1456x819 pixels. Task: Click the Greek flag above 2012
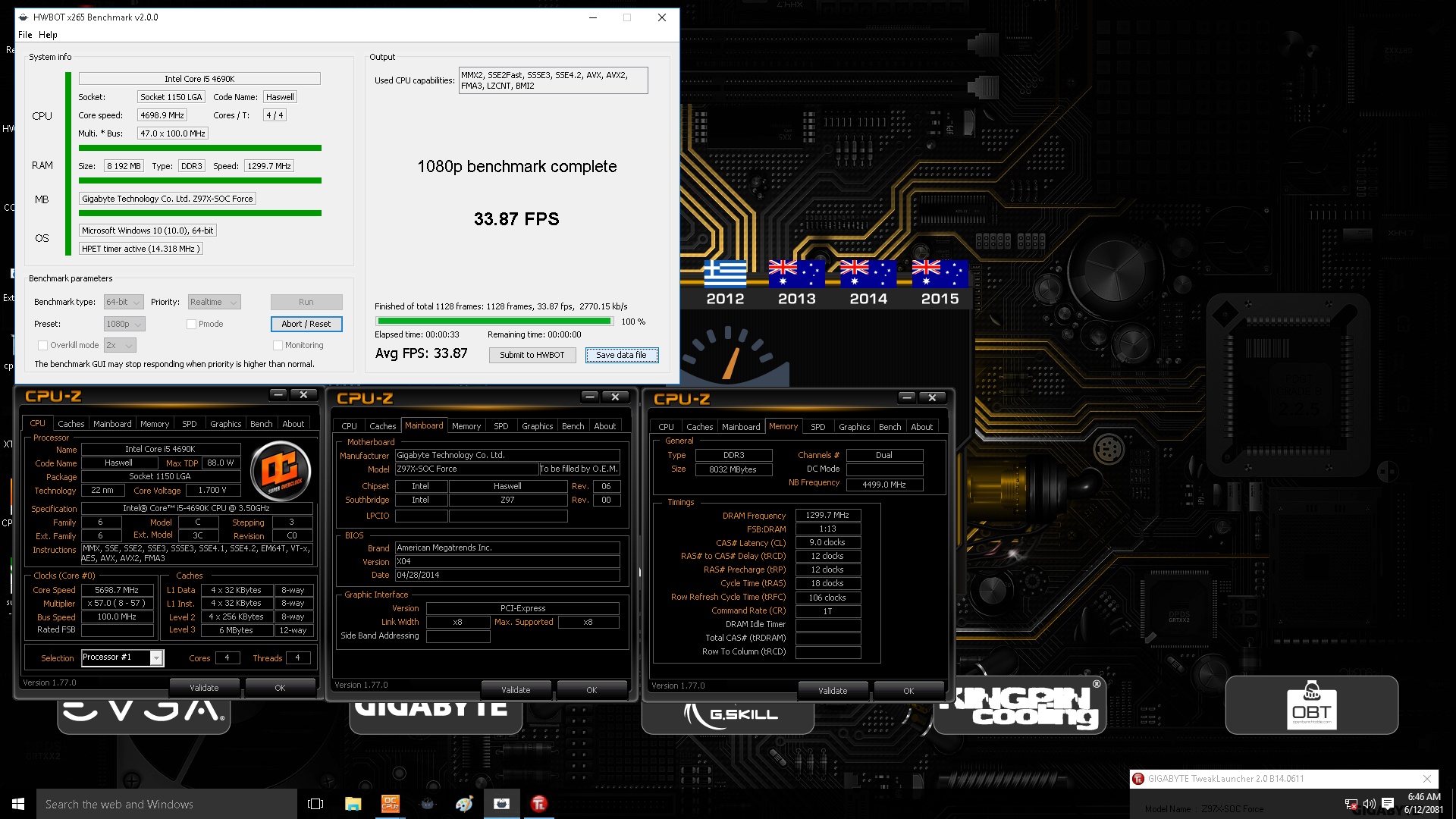tap(725, 274)
